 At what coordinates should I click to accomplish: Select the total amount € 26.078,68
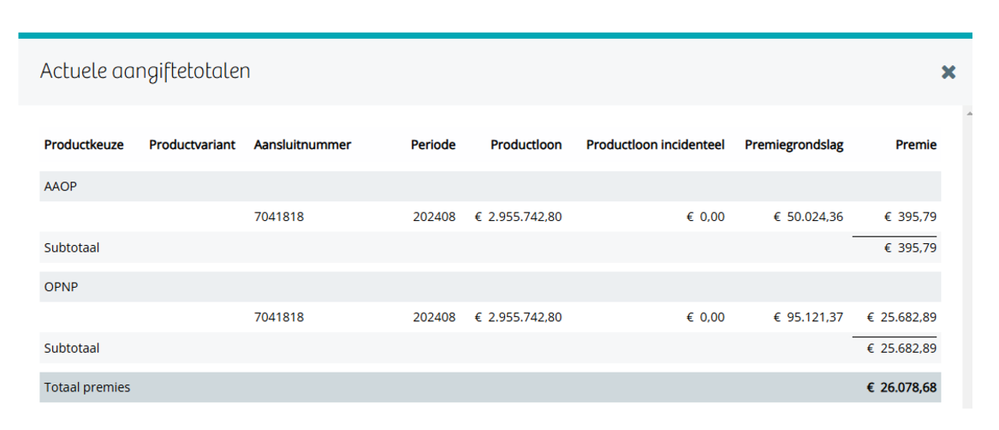click(901, 387)
